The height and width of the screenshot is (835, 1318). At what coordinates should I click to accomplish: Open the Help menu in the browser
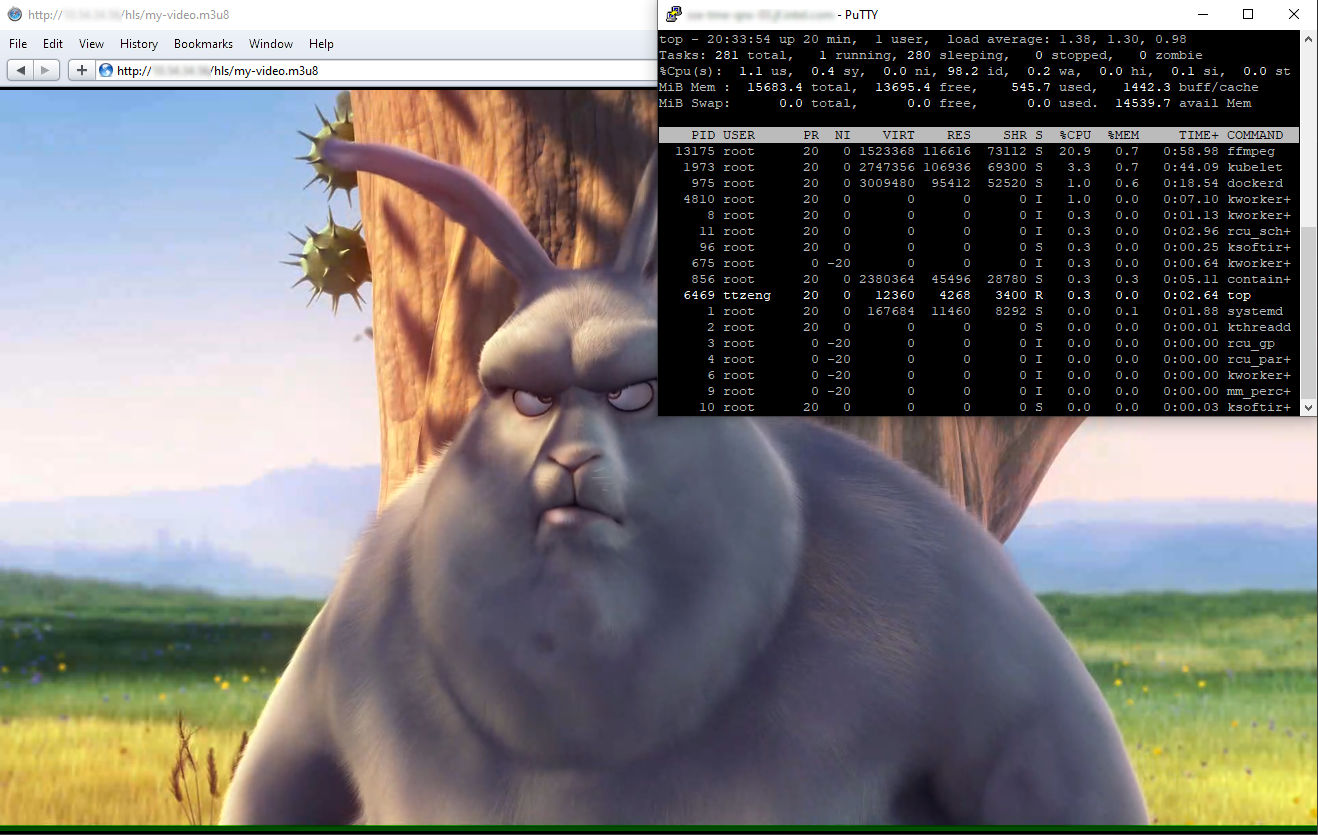point(321,44)
